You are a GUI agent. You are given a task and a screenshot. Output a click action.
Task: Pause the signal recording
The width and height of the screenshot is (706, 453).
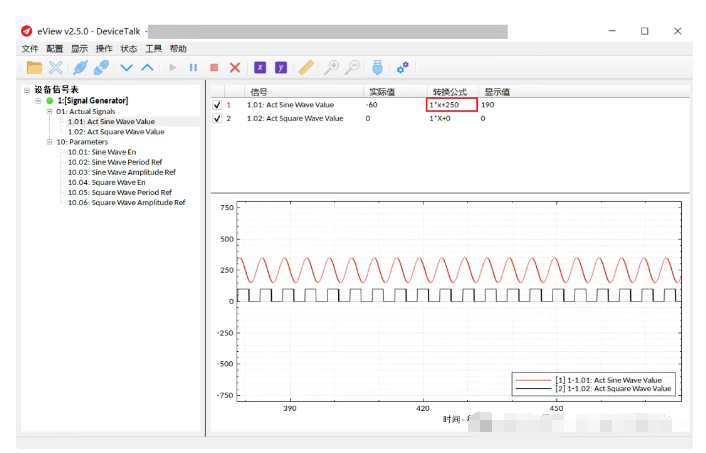tap(193, 68)
